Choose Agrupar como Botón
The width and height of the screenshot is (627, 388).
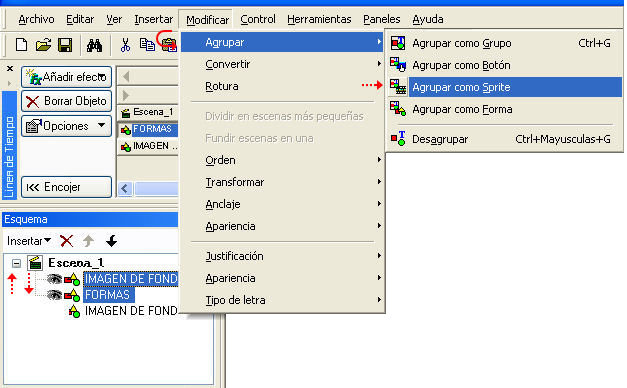tap(504, 65)
